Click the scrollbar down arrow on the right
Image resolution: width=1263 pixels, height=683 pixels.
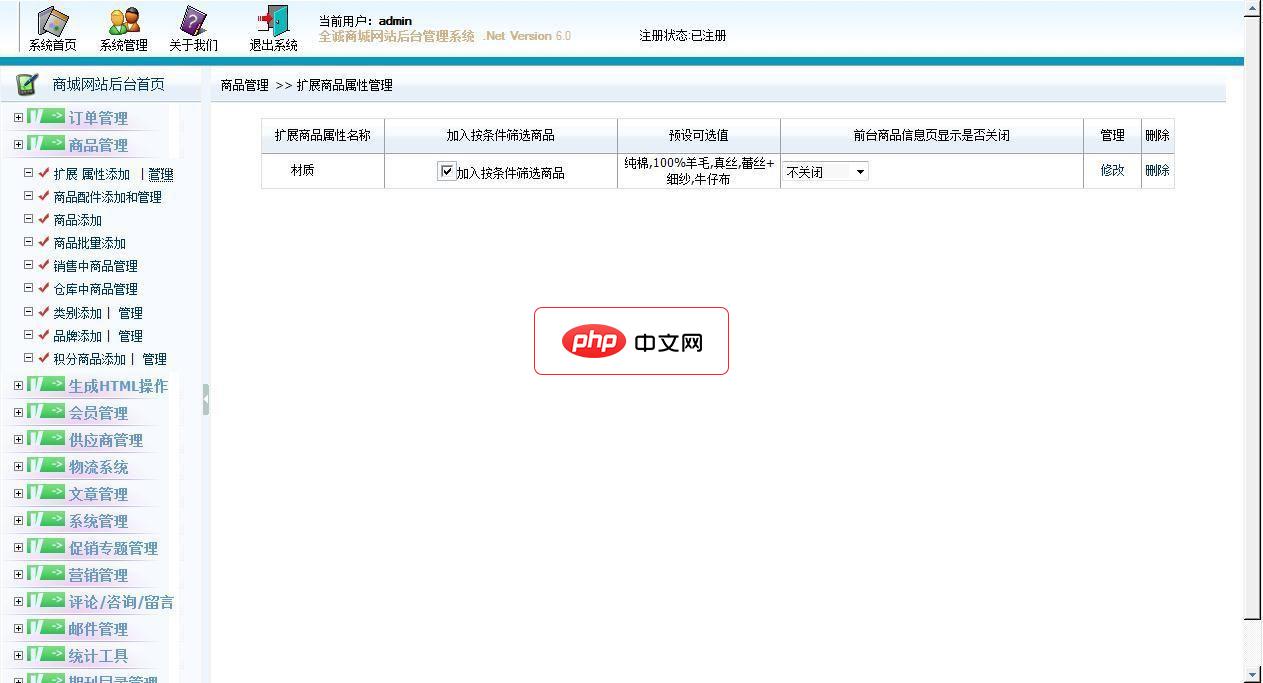tap(1254, 673)
